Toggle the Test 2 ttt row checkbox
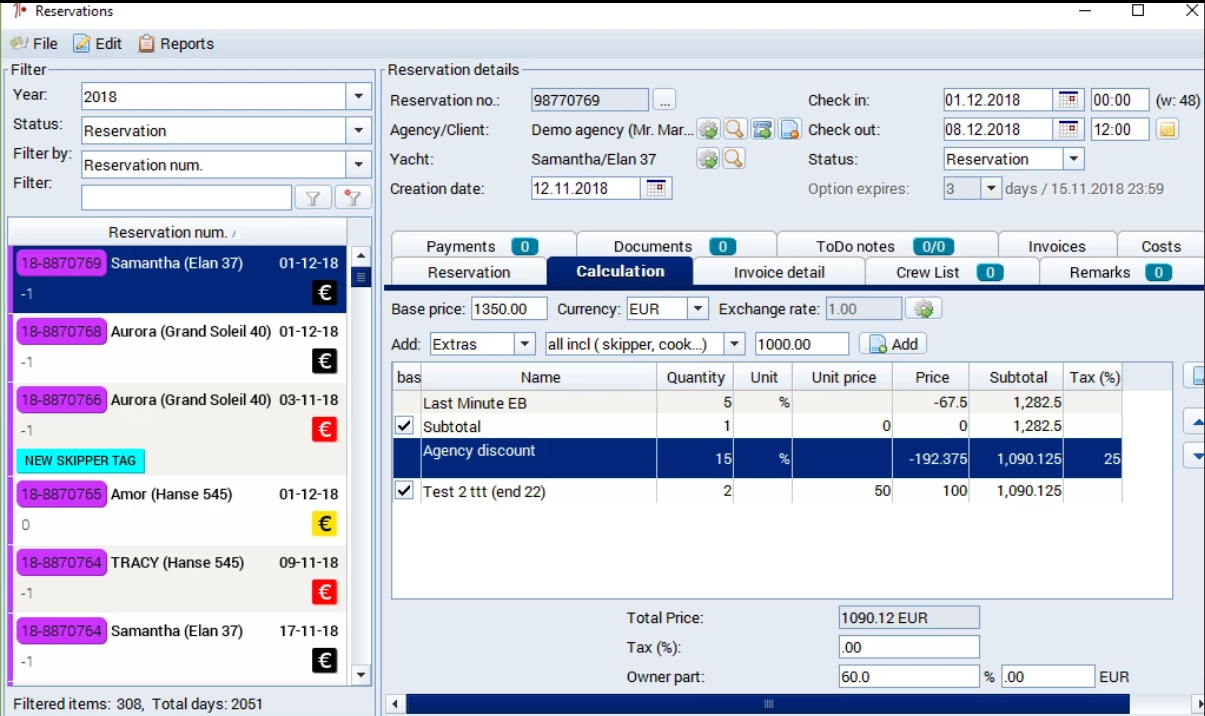1205x716 pixels. (404, 491)
